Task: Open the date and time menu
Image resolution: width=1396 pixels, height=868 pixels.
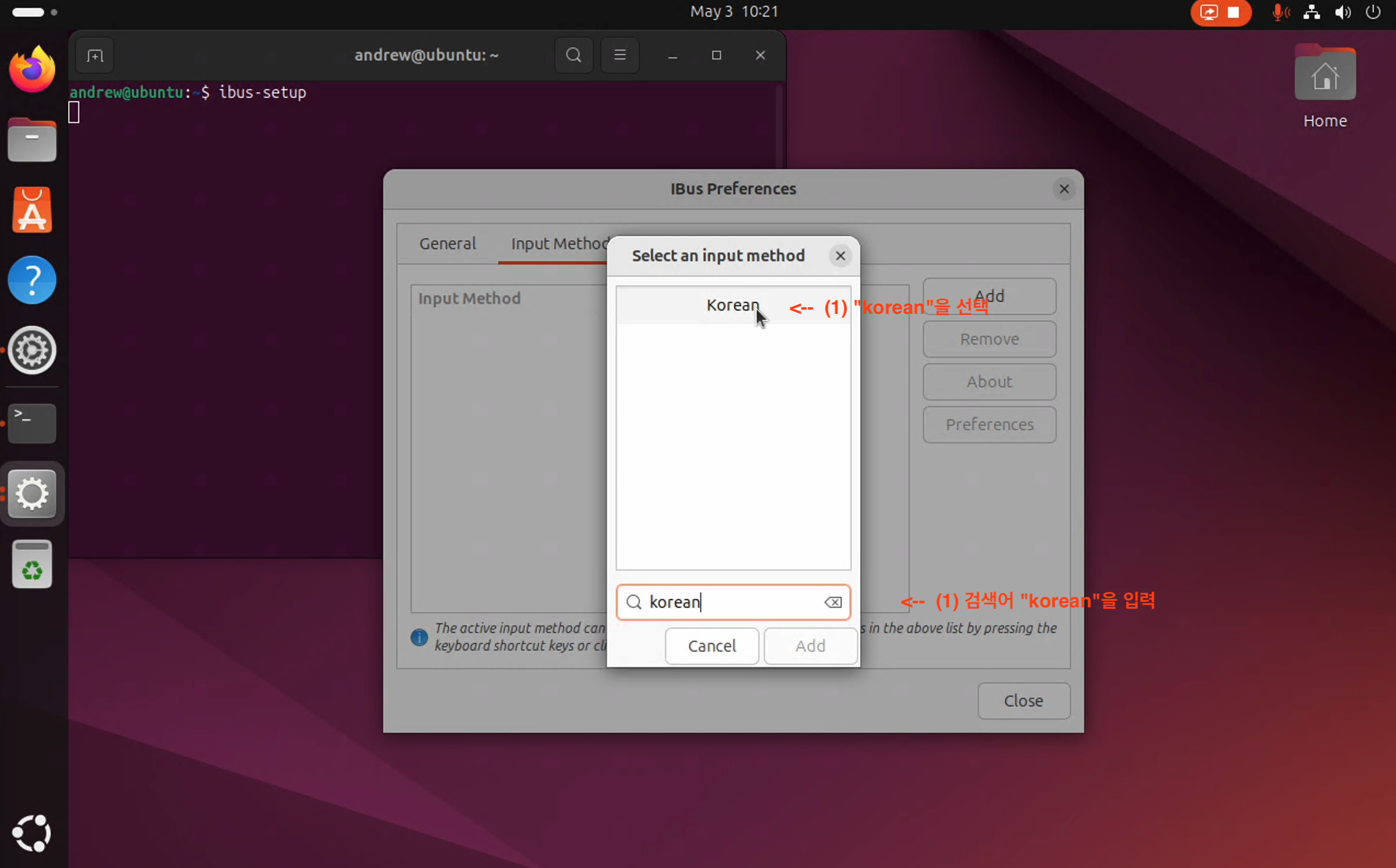Action: (x=734, y=12)
